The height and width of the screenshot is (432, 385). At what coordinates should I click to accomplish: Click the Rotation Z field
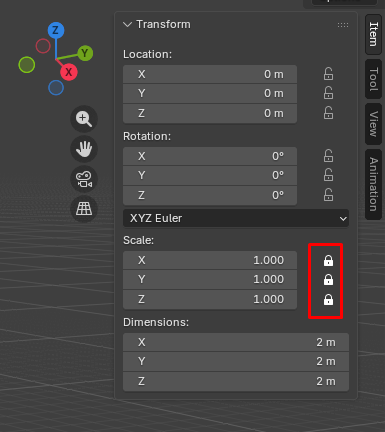210,195
